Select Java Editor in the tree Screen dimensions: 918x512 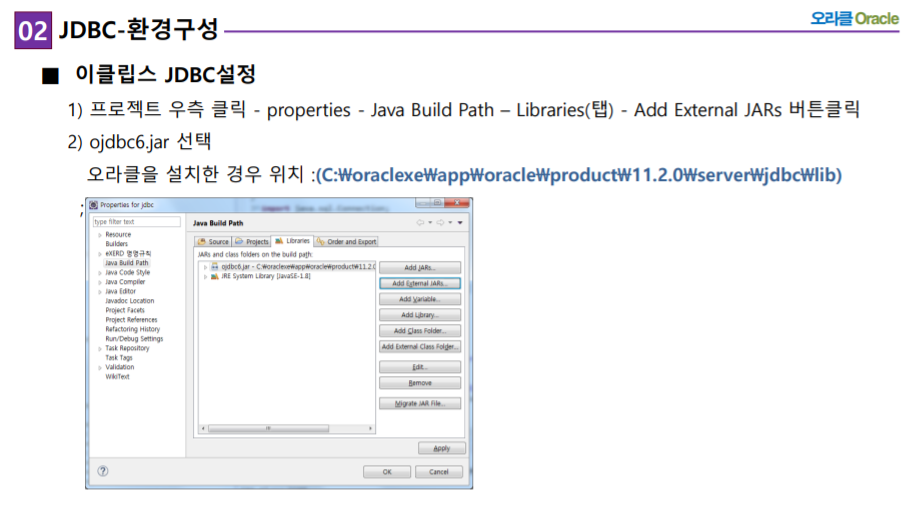point(121,291)
